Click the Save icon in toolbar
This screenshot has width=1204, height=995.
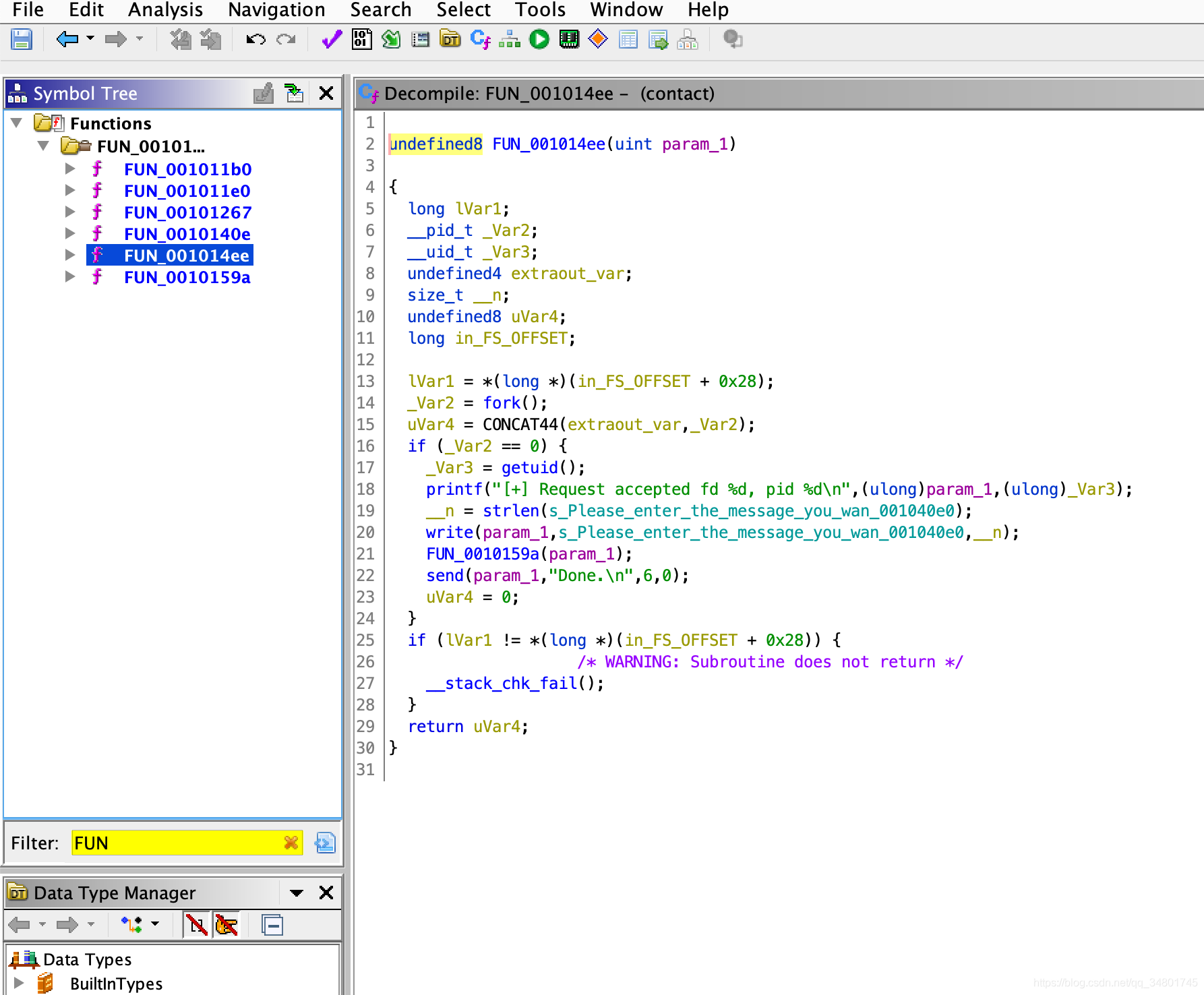tap(22, 39)
